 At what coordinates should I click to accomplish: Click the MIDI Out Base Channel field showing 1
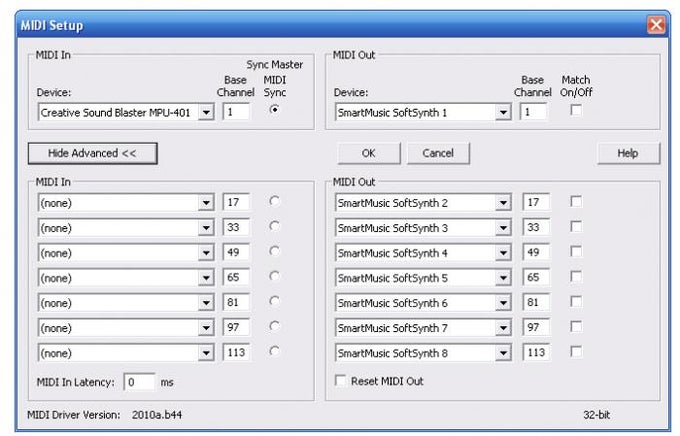coord(533,112)
